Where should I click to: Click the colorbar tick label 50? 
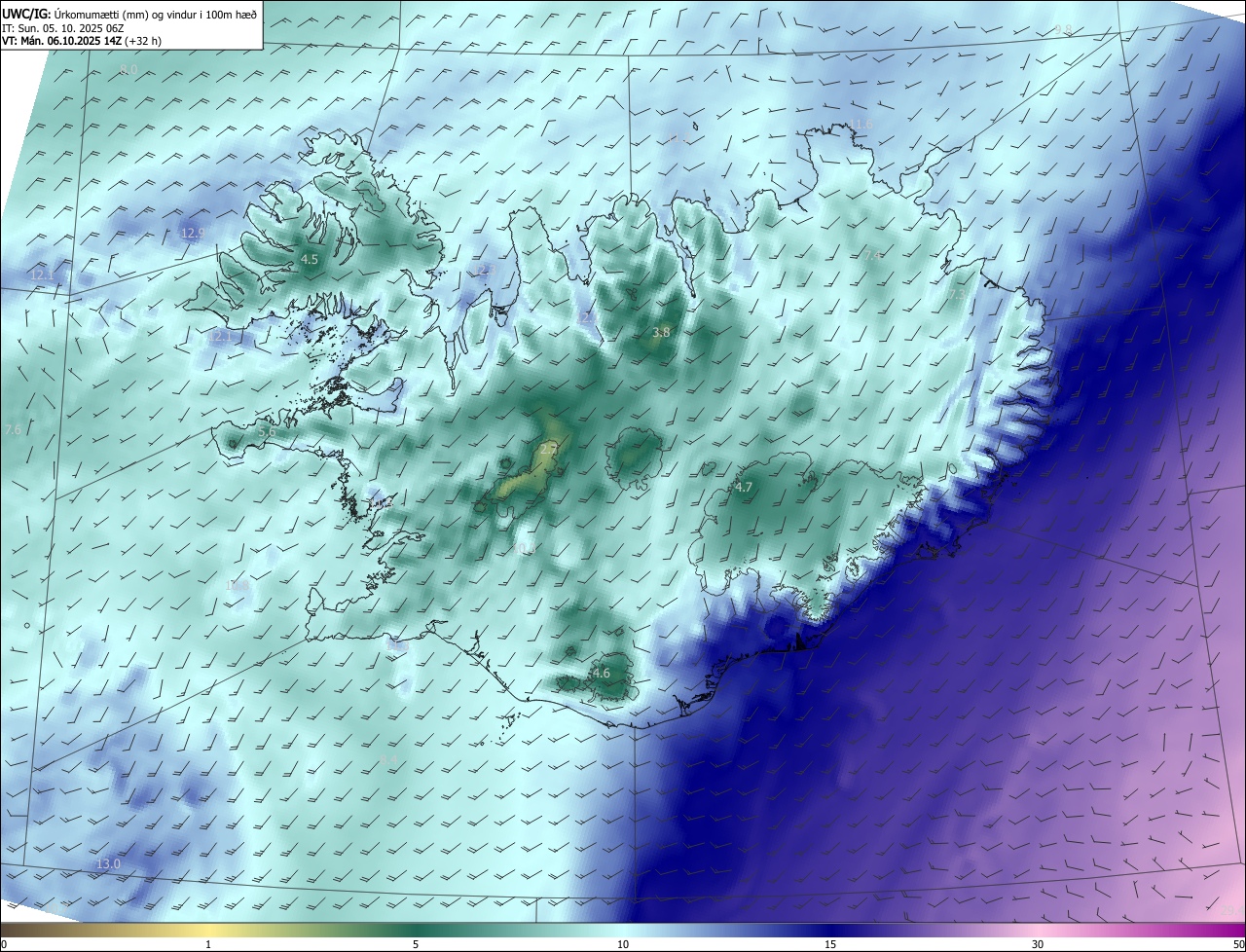[1238, 944]
